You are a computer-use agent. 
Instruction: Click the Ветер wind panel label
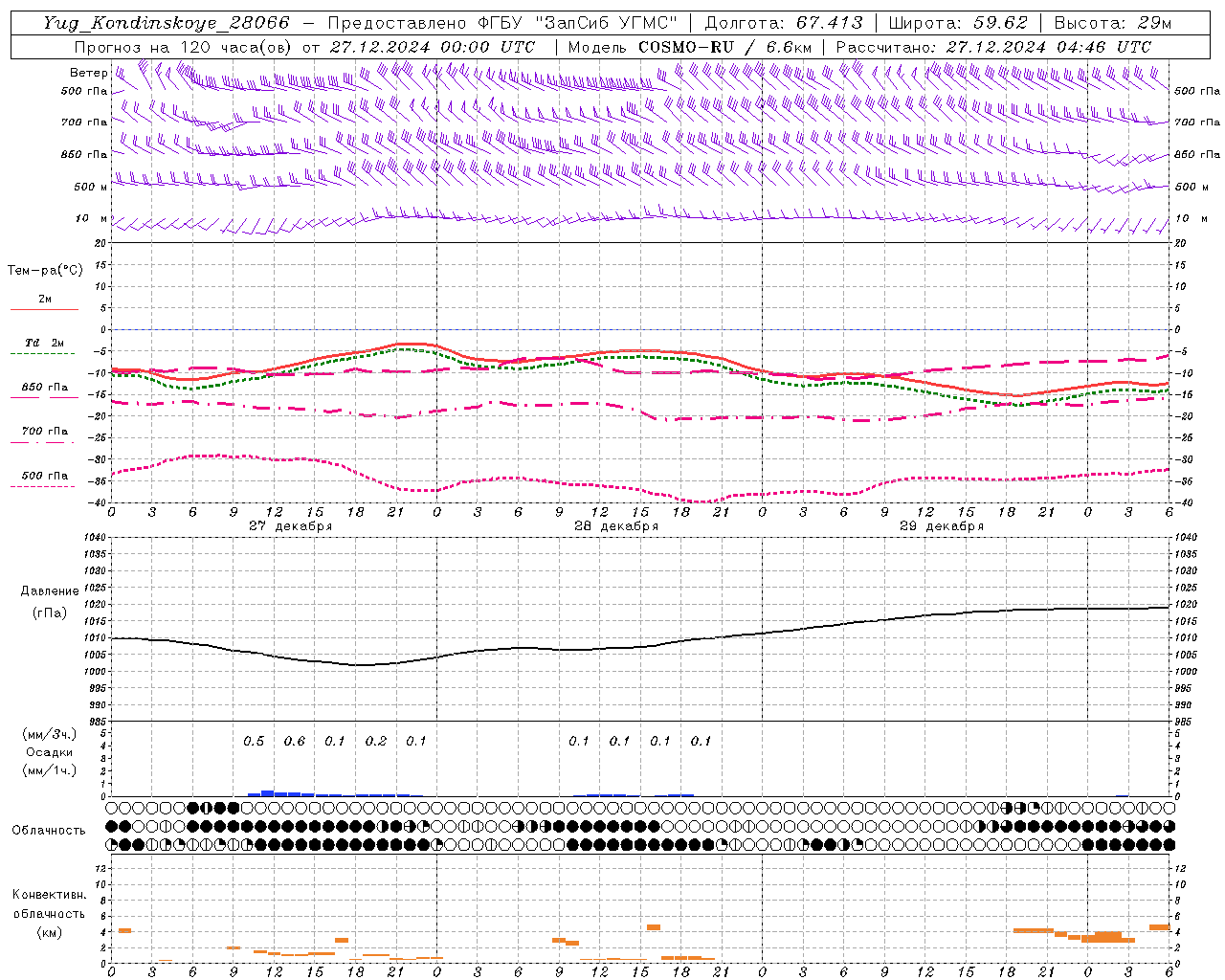click(x=88, y=73)
